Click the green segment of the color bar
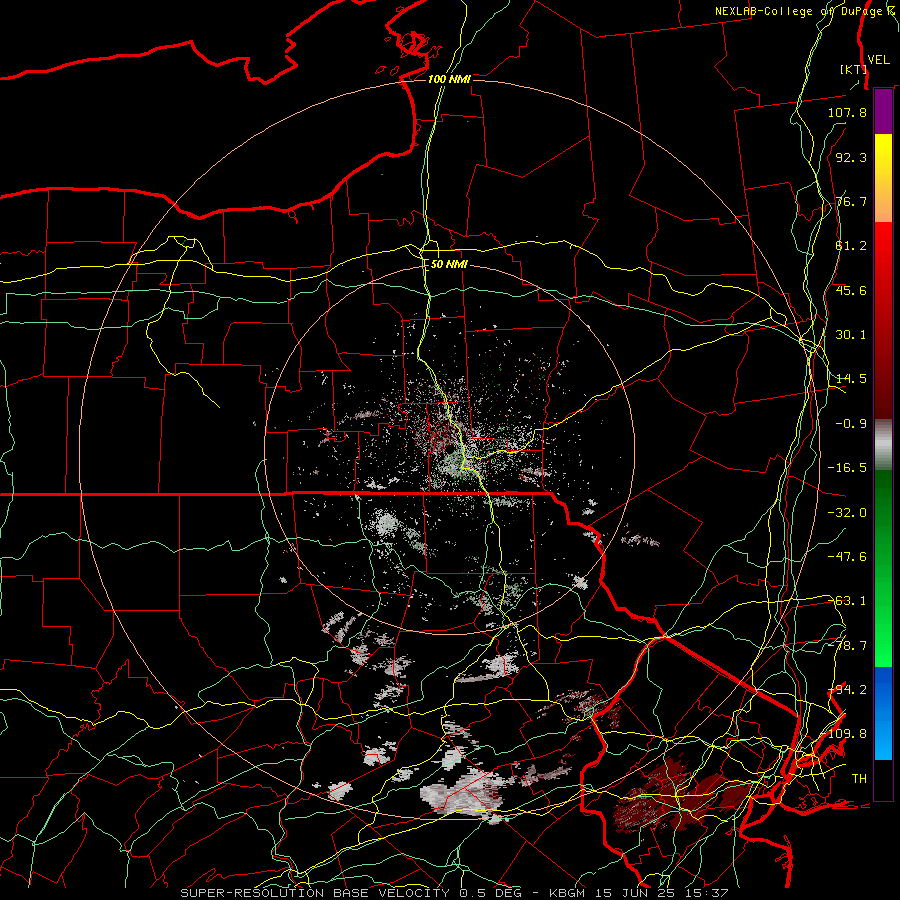 [883, 568]
